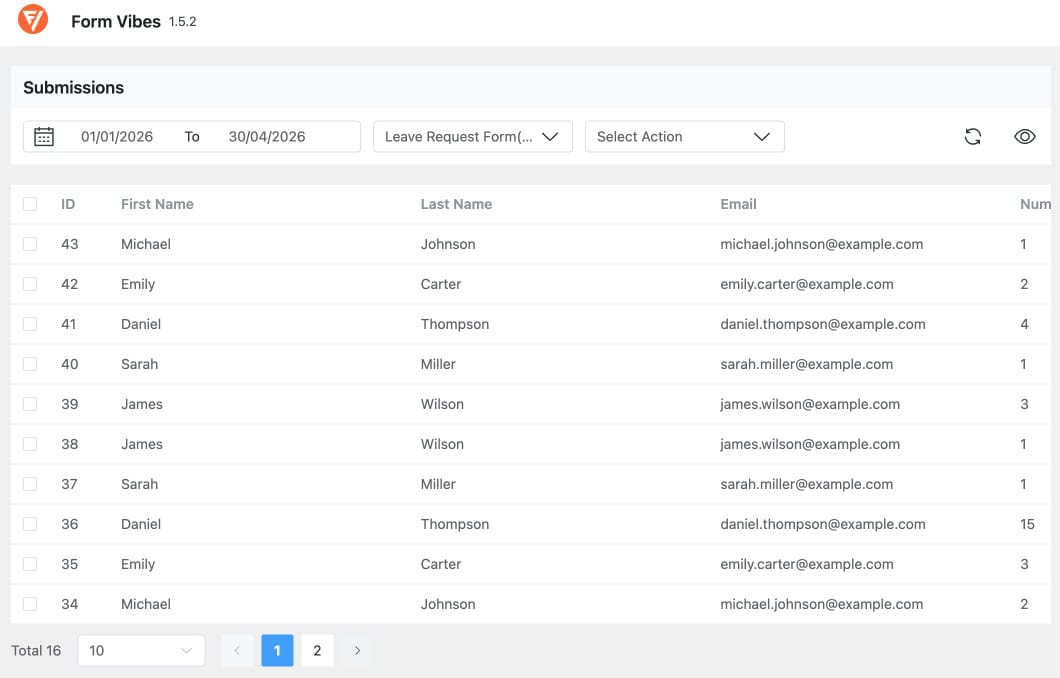The height and width of the screenshot is (678, 1060).
Task: Select checkbox for submission 38
Action: click(x=30, y=444)
